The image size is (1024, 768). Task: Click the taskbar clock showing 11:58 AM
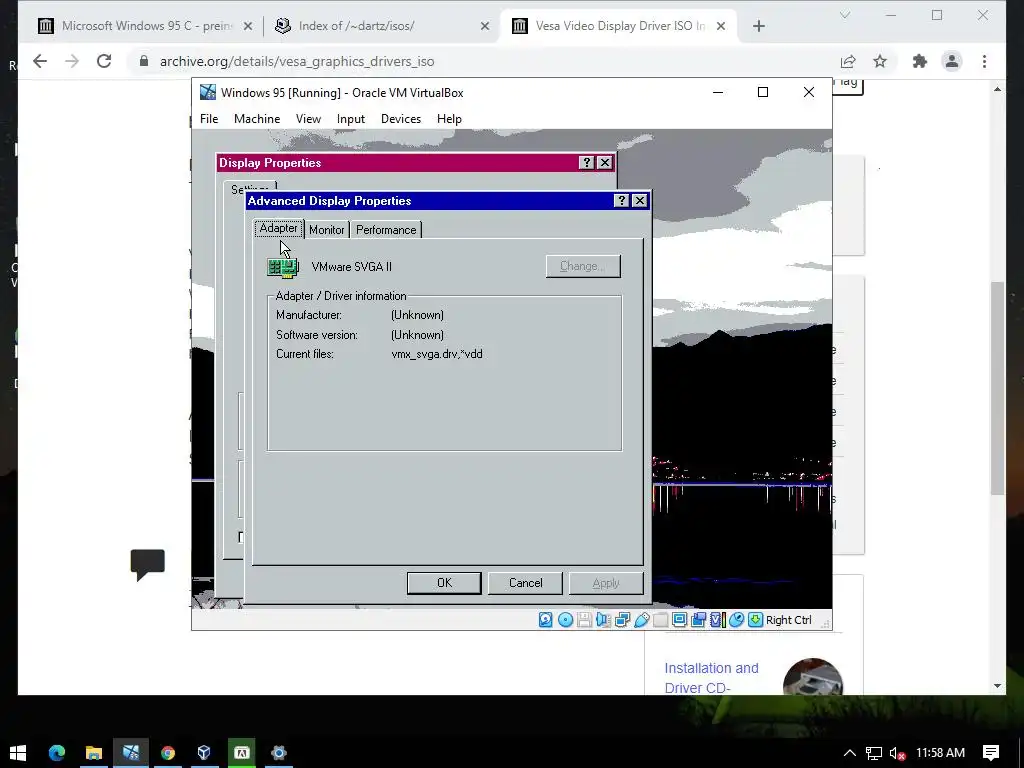(940, 753)
